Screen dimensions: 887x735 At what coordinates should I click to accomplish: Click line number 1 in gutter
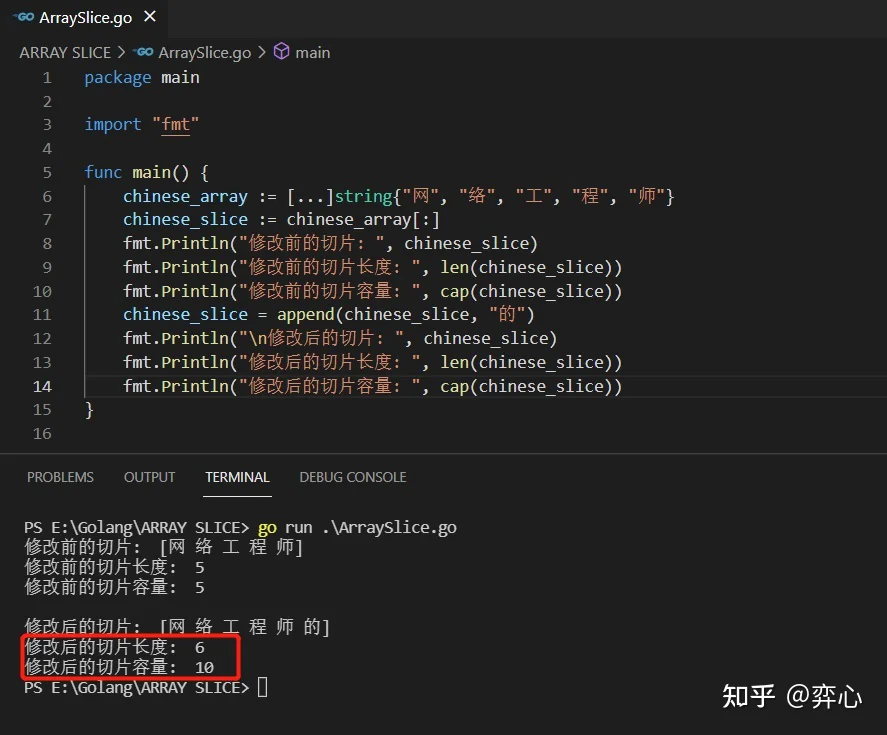point(47,78)
